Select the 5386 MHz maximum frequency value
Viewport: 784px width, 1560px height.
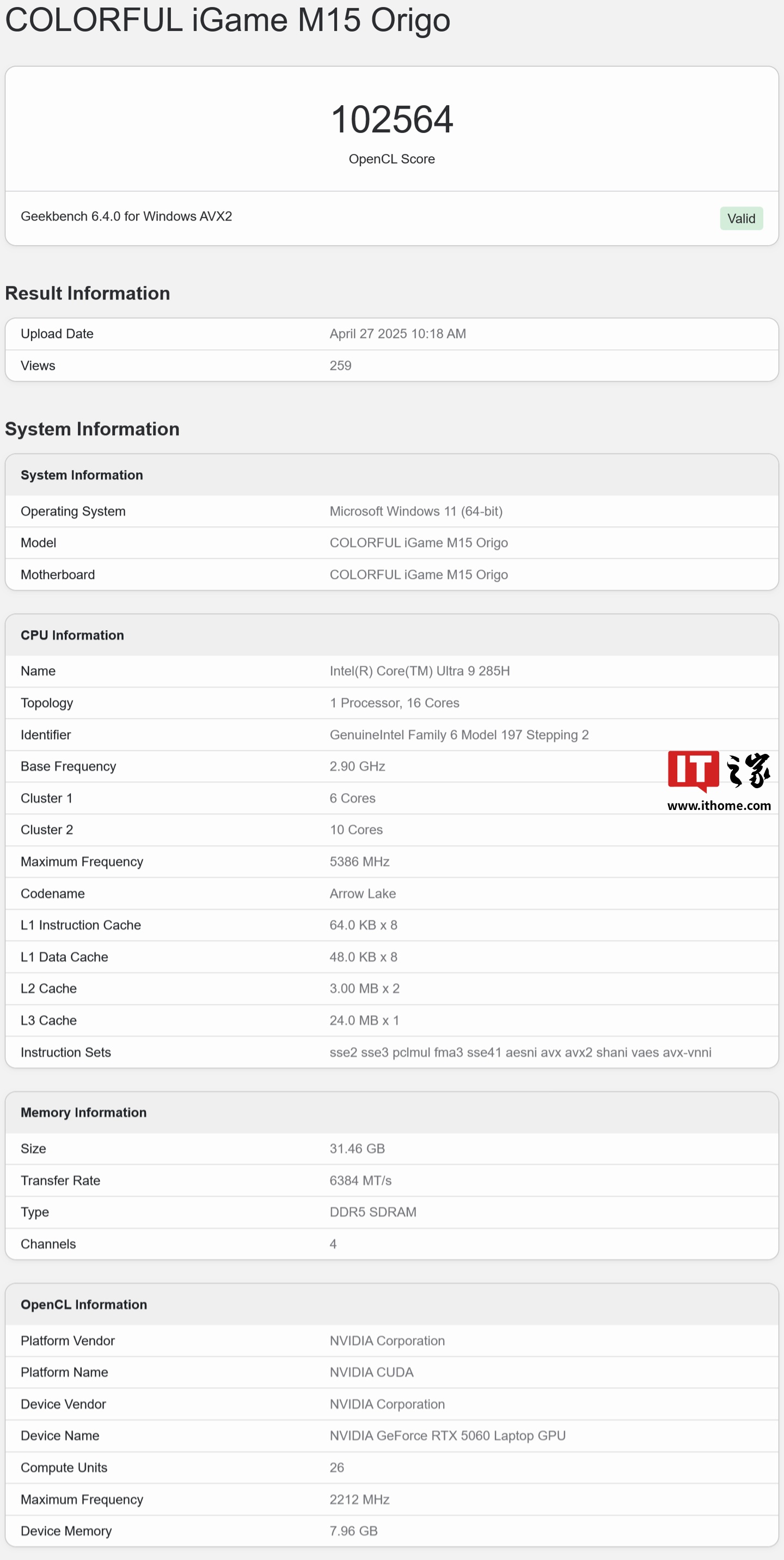360,862
